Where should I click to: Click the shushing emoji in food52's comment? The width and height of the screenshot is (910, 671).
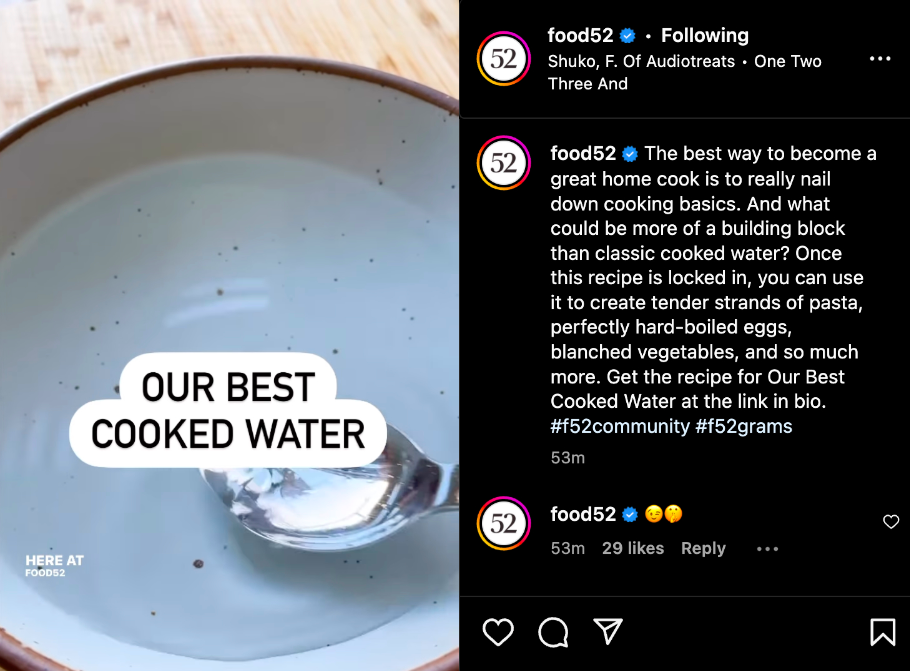673,514
